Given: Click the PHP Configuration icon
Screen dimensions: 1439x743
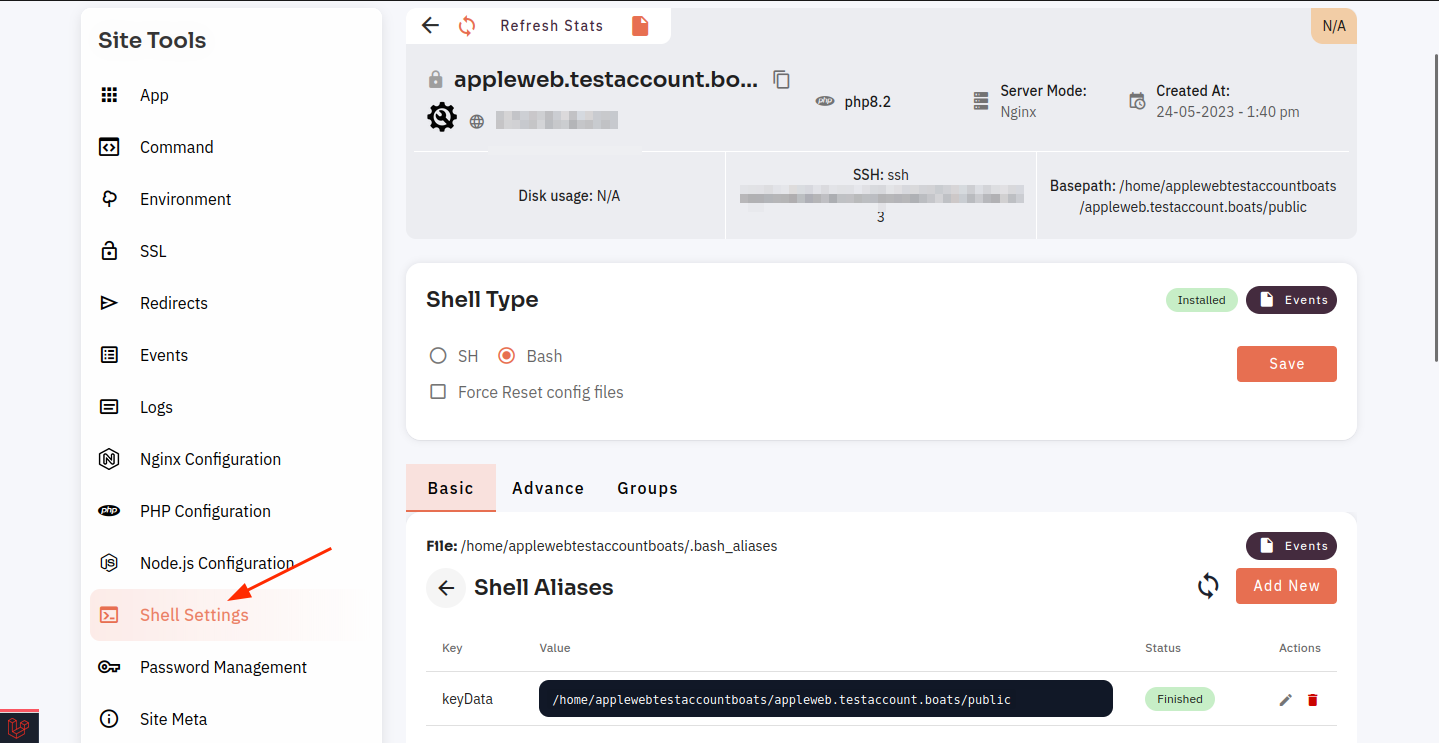Looking at the screenshot, I should (x=109, y=511).
